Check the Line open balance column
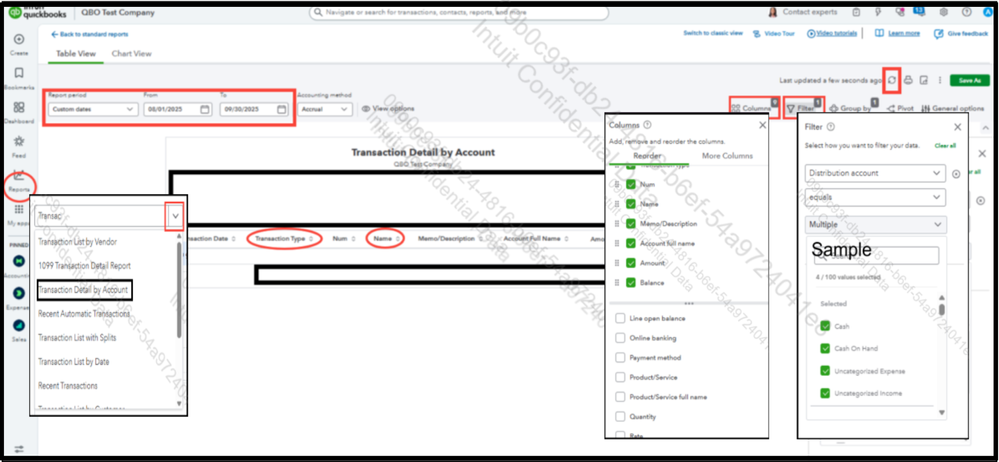The height and width of the screenshot is (462, 999). [620, 318]
